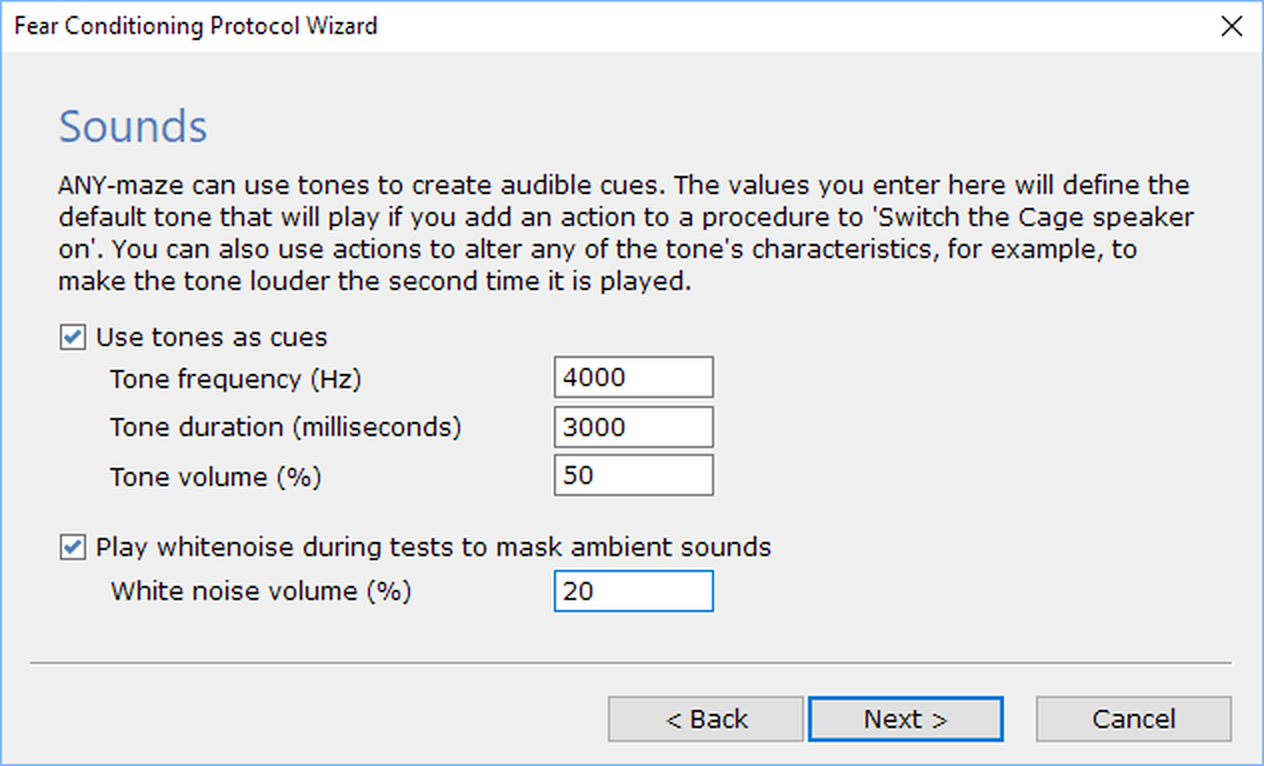Image resolution: width=1264 pixels, height=766 pixels.
Task: Click the horizontal separator above the buttons
Action: tap(631, 662)
